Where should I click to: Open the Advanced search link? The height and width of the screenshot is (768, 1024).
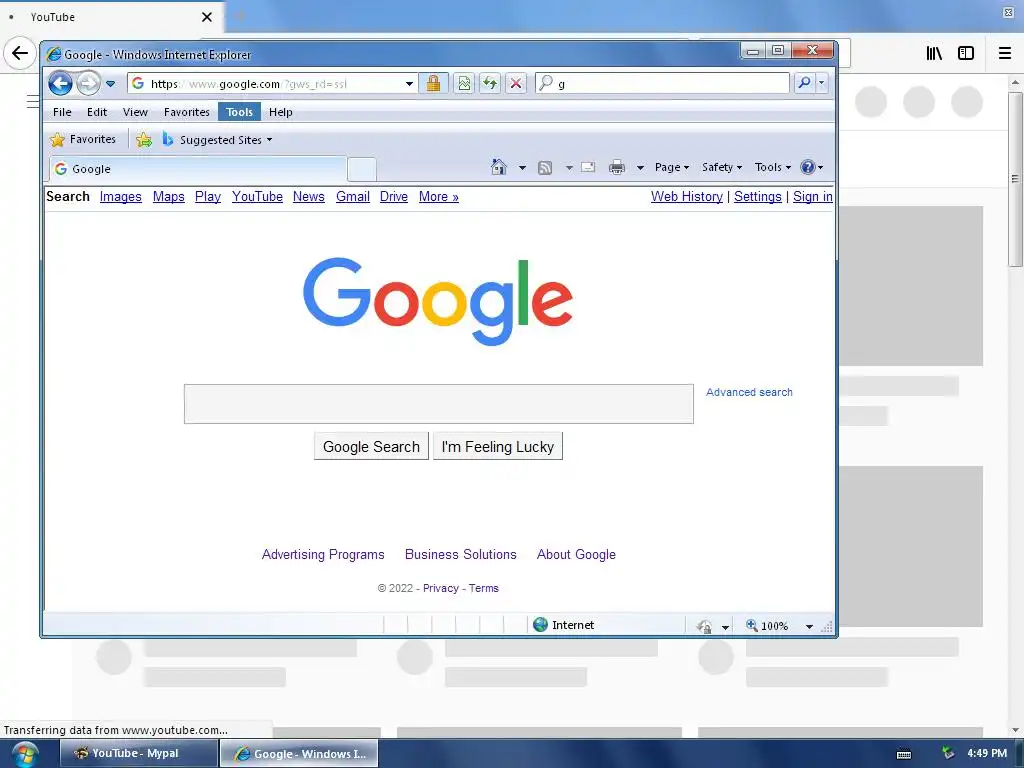[749, 392]
